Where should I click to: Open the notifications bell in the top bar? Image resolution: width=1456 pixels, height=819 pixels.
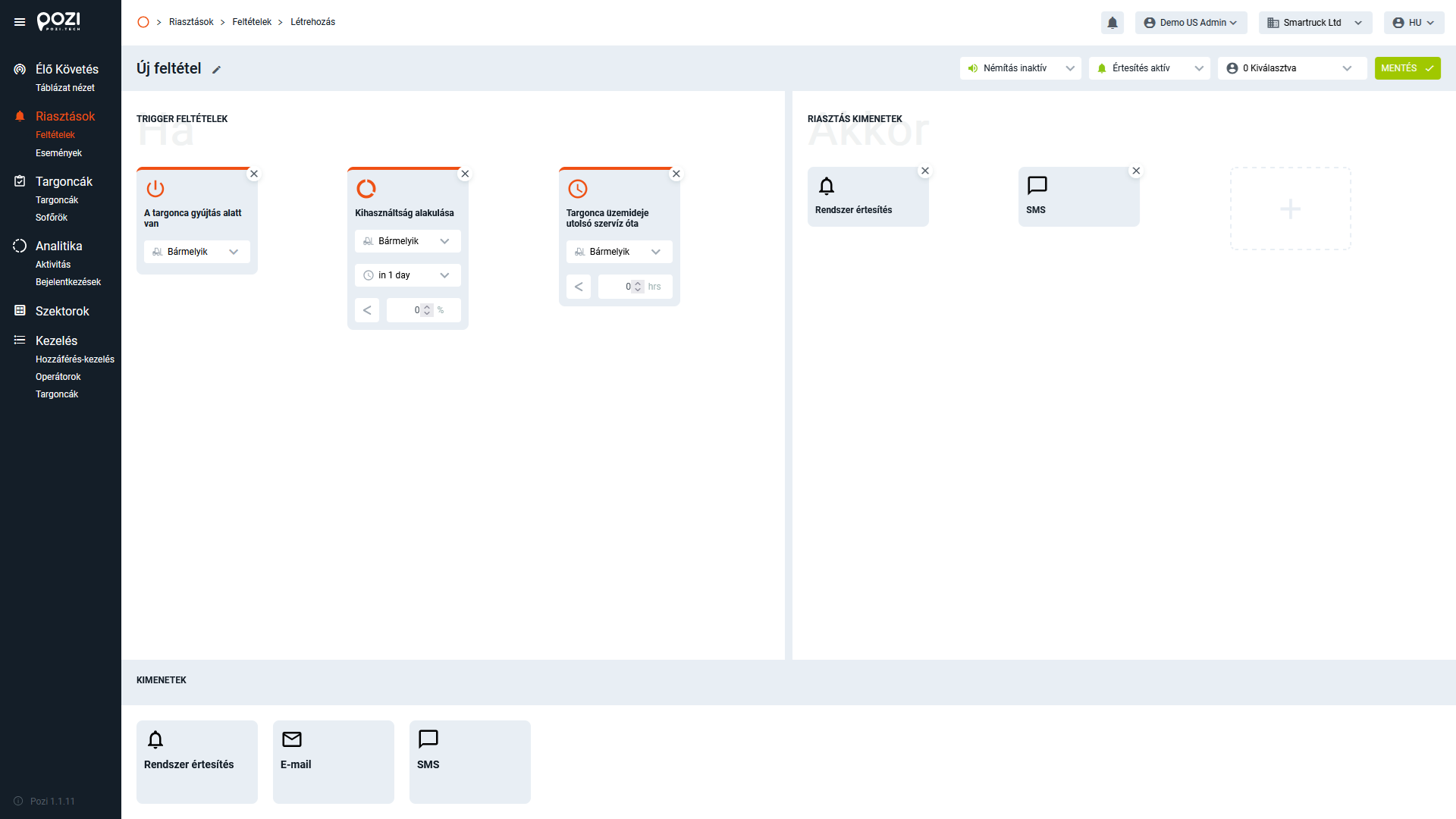coord(1112,23)
